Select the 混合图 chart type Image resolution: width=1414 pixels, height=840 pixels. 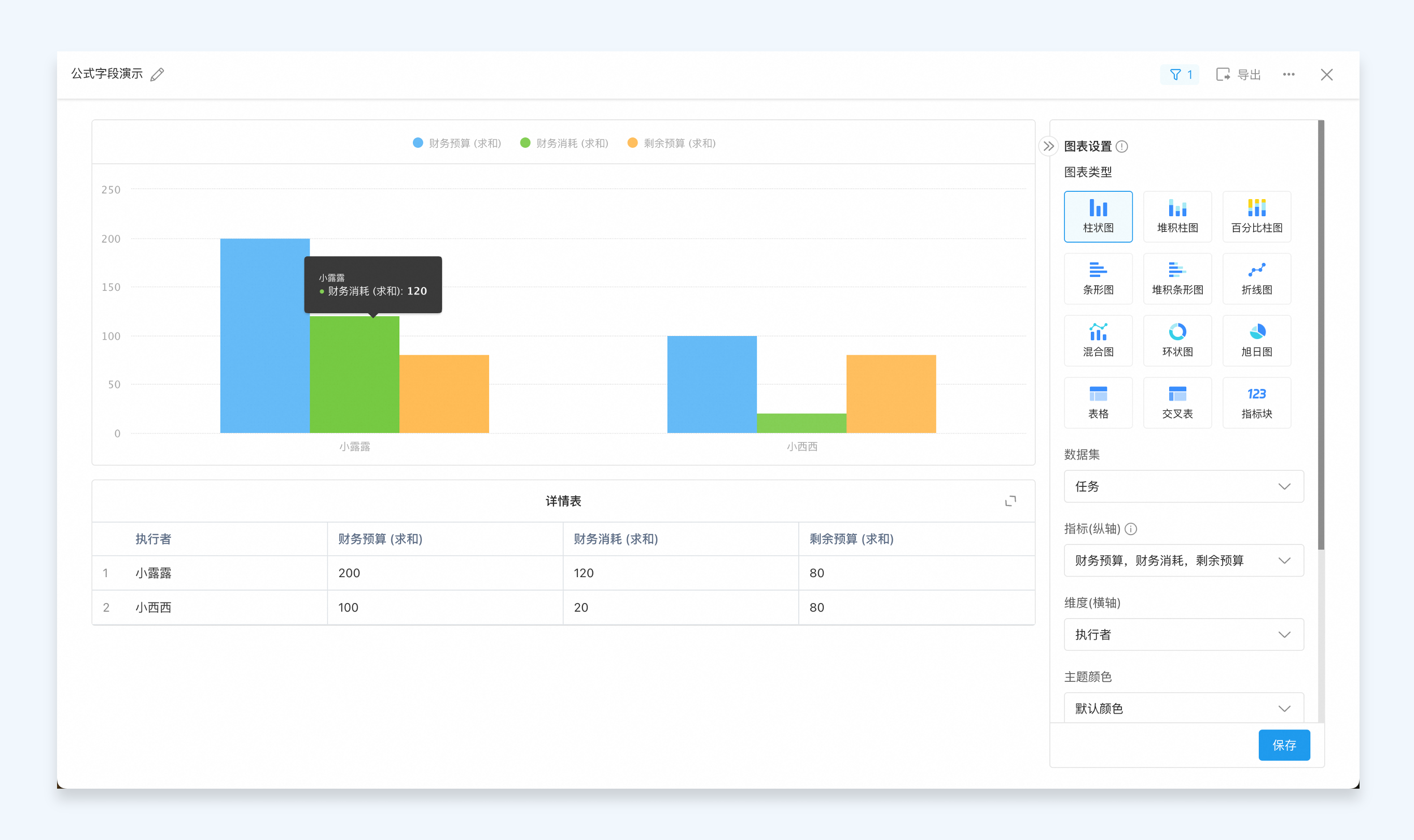(x=1099, y=341)
